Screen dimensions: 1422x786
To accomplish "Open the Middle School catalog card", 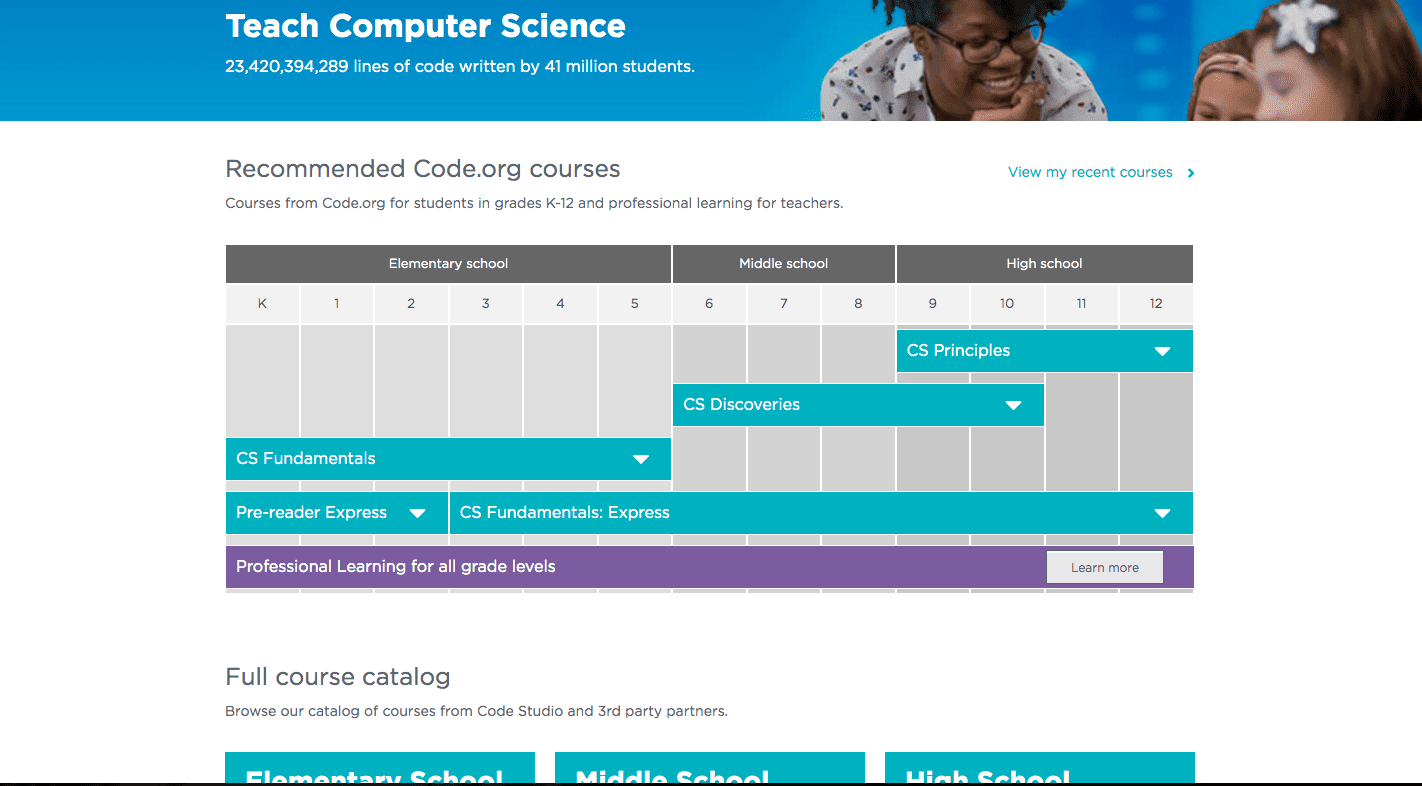I will [710, 768].
